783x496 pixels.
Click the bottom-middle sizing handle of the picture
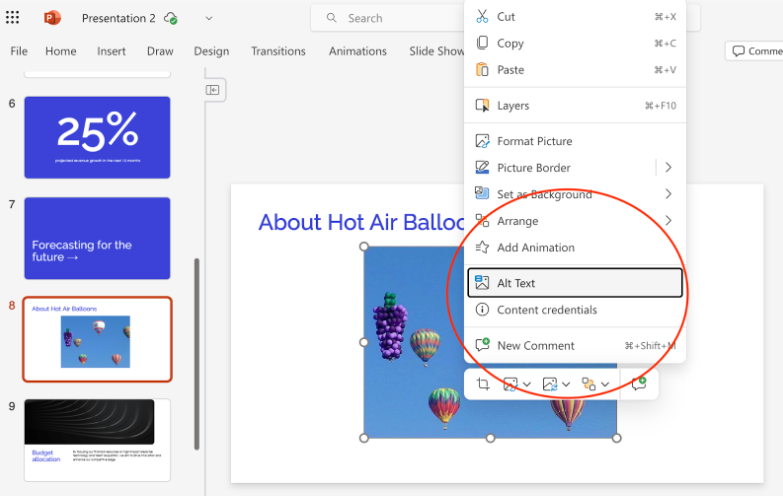[490, 438]
